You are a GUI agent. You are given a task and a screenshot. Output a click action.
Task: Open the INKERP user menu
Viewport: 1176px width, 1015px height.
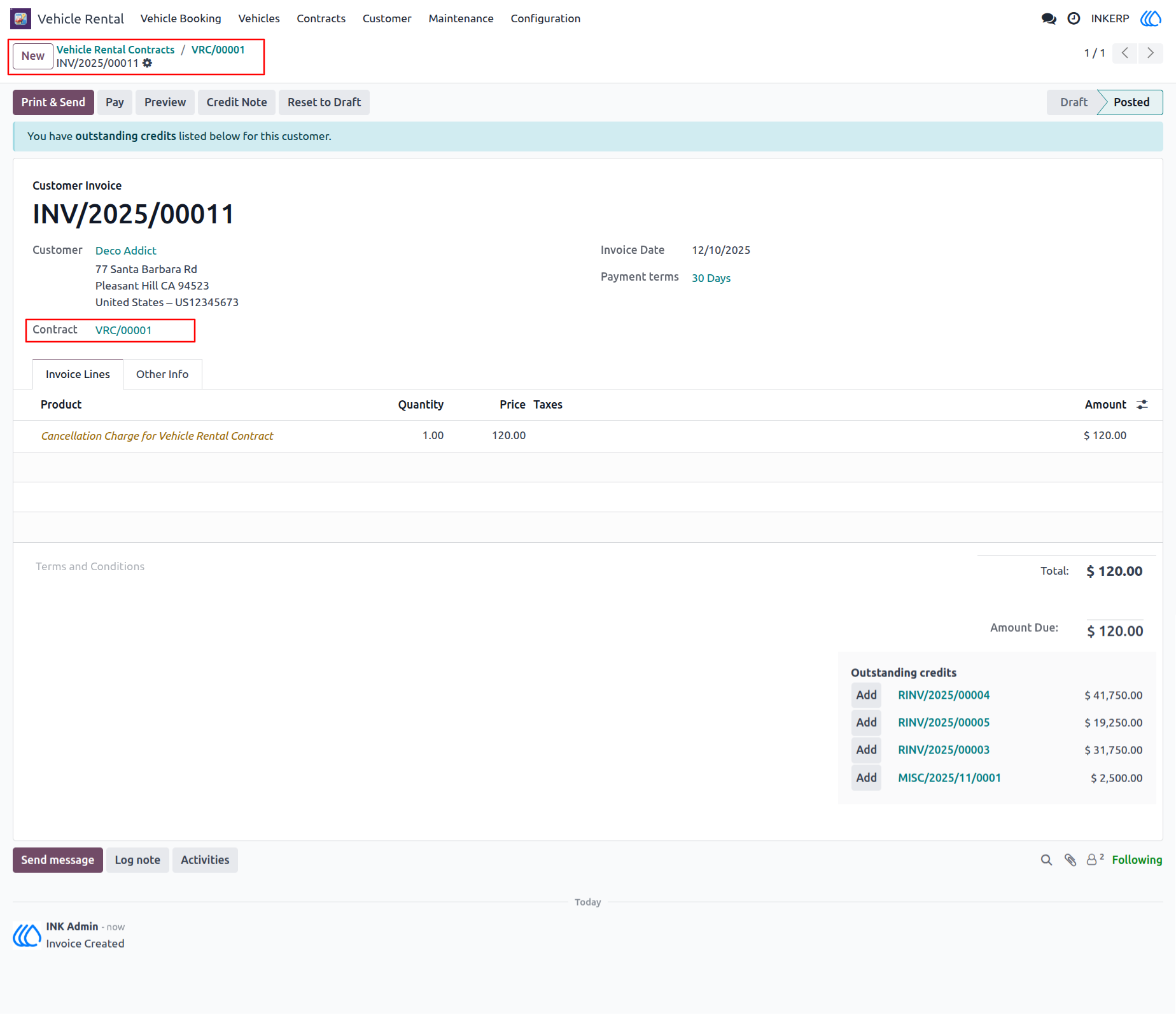click(x=1126, y=18)
